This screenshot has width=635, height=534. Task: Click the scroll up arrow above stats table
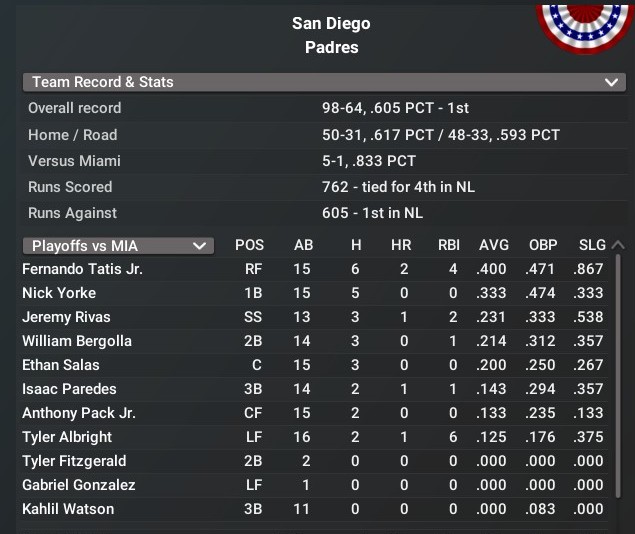pos(617,245)
